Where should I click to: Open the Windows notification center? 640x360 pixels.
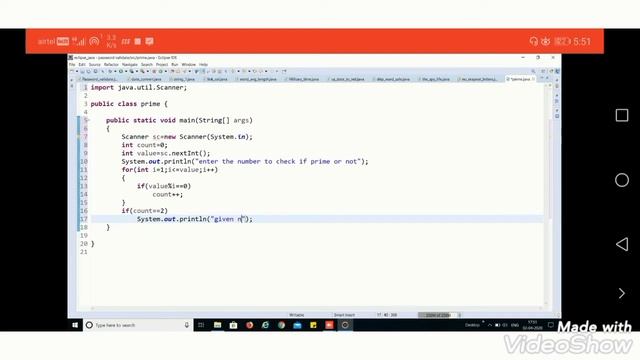coord(551,325)
